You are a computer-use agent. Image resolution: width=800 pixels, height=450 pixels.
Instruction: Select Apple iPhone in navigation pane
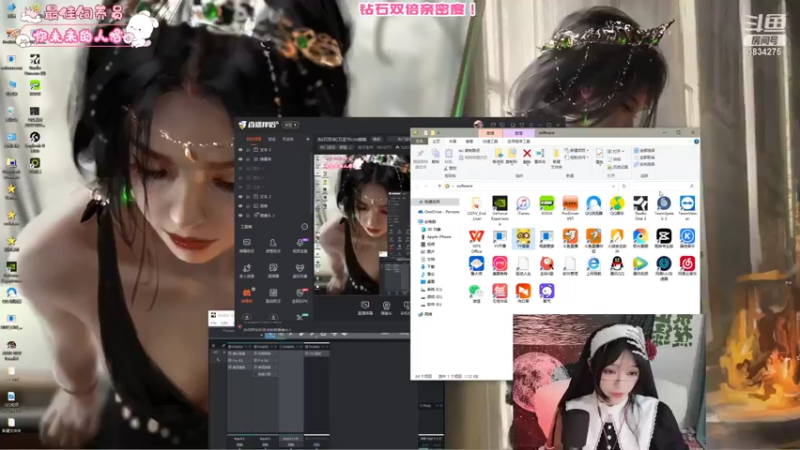pyautogui.click(x=436, y=237)
